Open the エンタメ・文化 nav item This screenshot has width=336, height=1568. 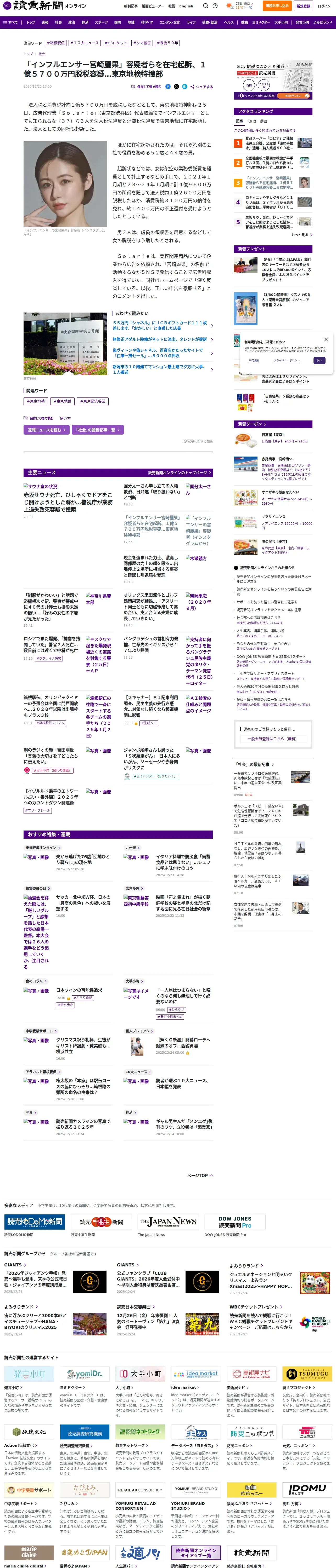point(170,22)
